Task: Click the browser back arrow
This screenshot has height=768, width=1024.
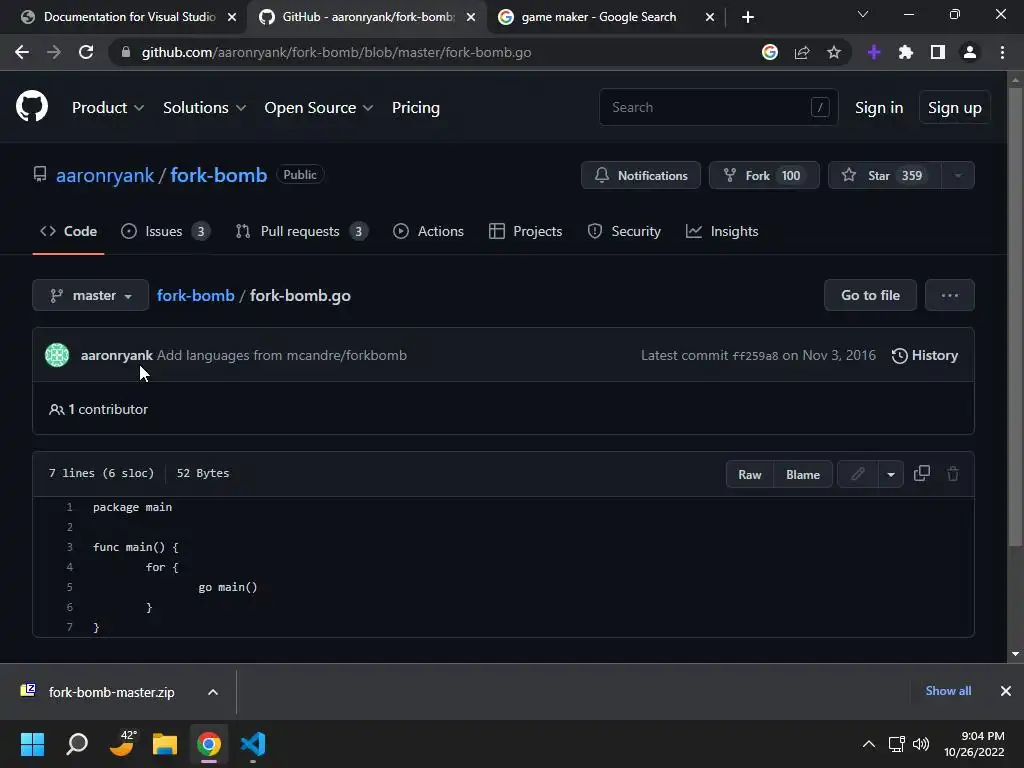Action: point(22,52)
